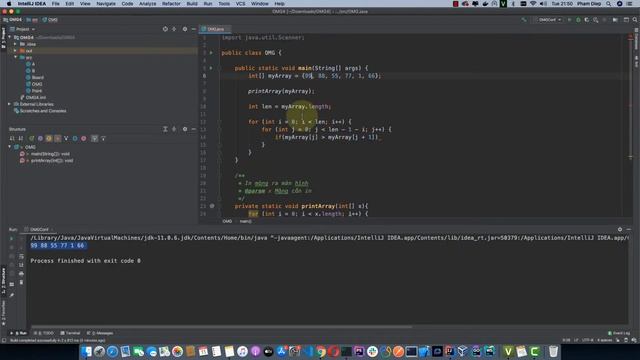The height and width of the screenshot is (360, 640).
Task: Click locate-file target icon in Project panel
Action: click(x=165, y=29)
